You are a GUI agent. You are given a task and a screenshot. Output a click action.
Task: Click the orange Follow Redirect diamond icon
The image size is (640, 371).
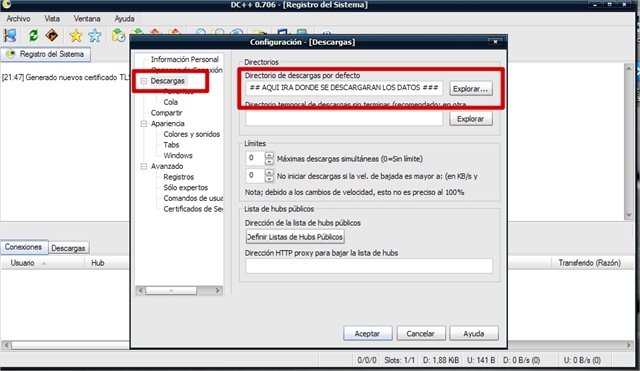52,36
